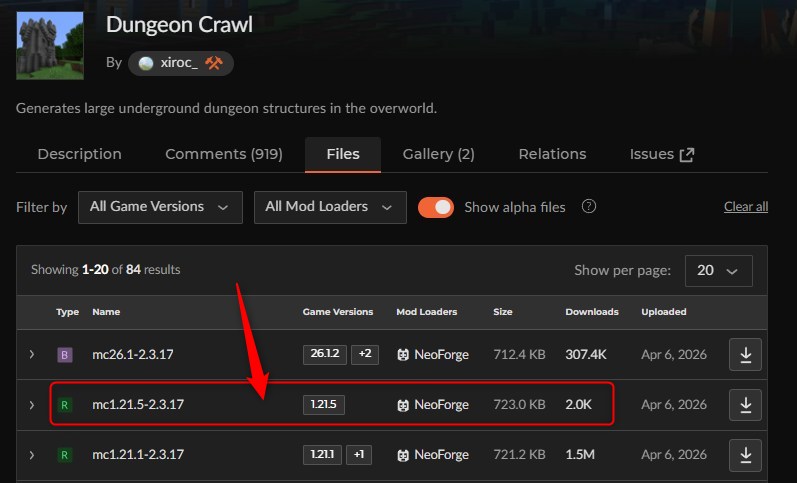Open the mc1.21.5-2.3.17 file name
The width and height of the screenshot is (797, 483).
[x=138, y=405]
